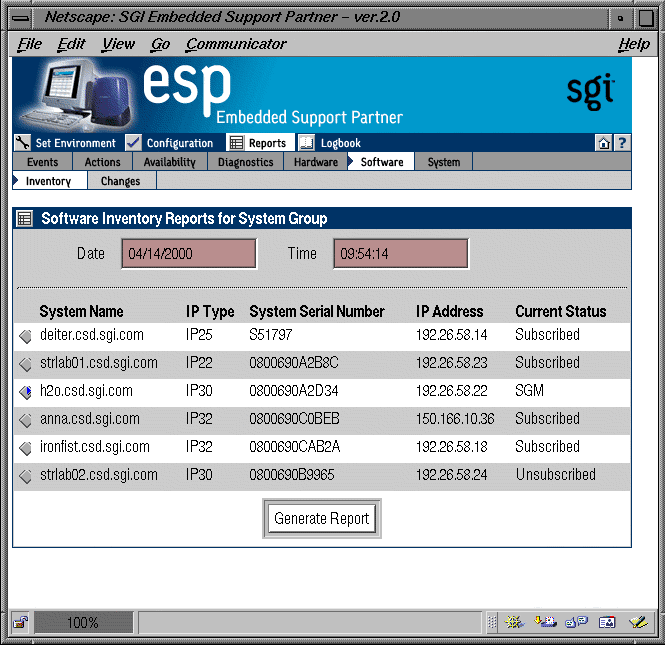Click the security lock icon in status bar

[20, 623]
